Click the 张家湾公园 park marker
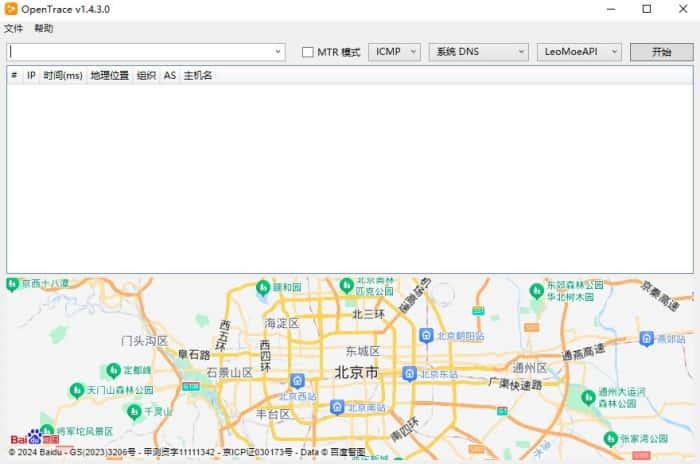700x464 pixels. (x=610, y=438)
